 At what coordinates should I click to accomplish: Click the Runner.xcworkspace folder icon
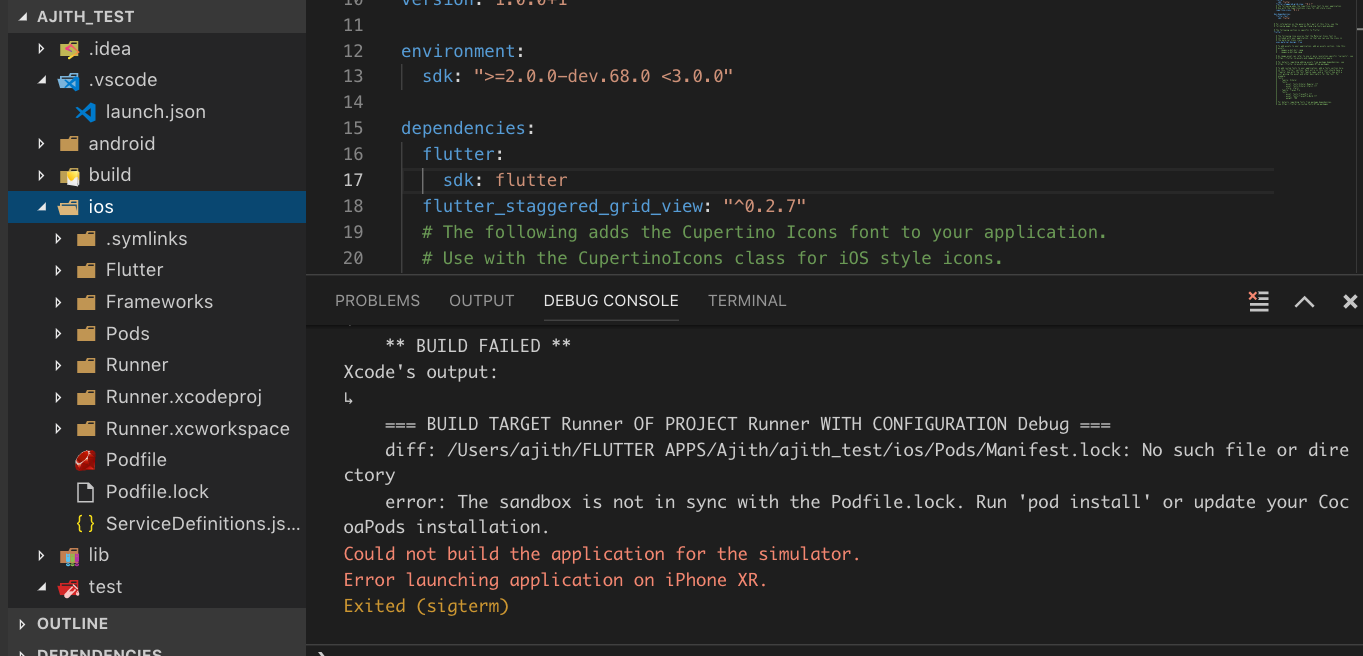point(86,429)
